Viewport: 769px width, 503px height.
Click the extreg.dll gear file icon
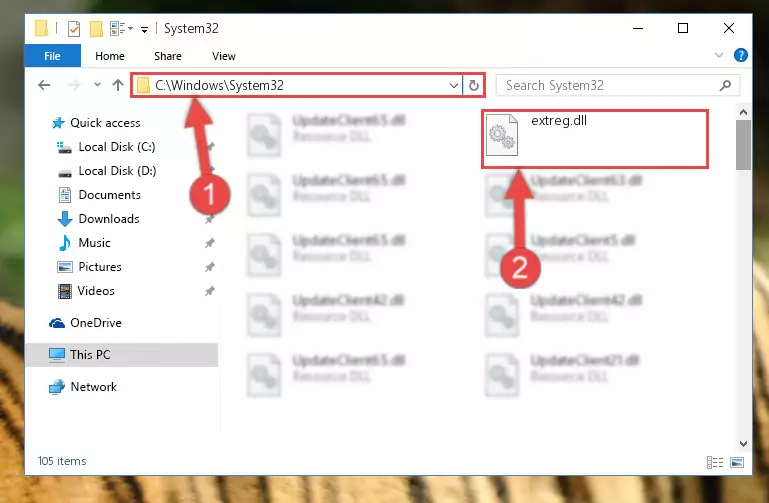(502, 134)
